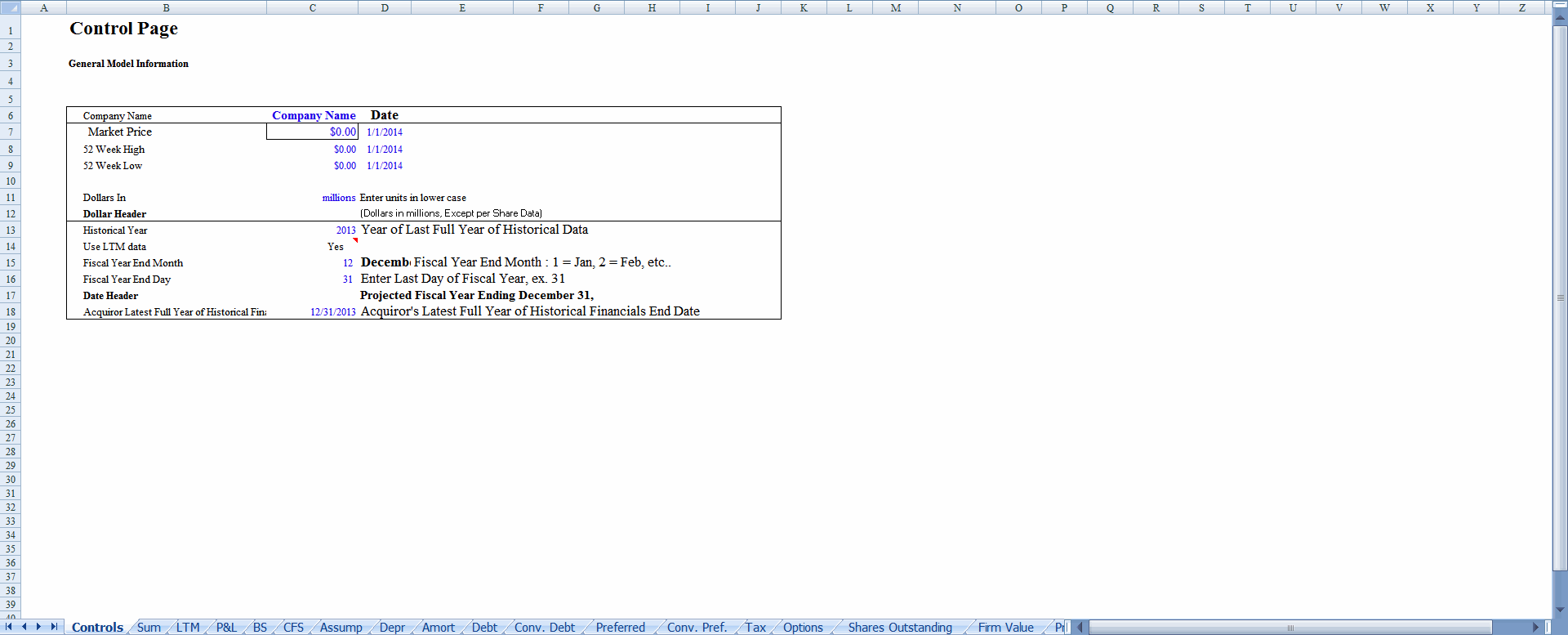This screenshot has height=635, width=1568.
Task: Switch to the Depr sheet tab
Action: (x=392, y=628)
